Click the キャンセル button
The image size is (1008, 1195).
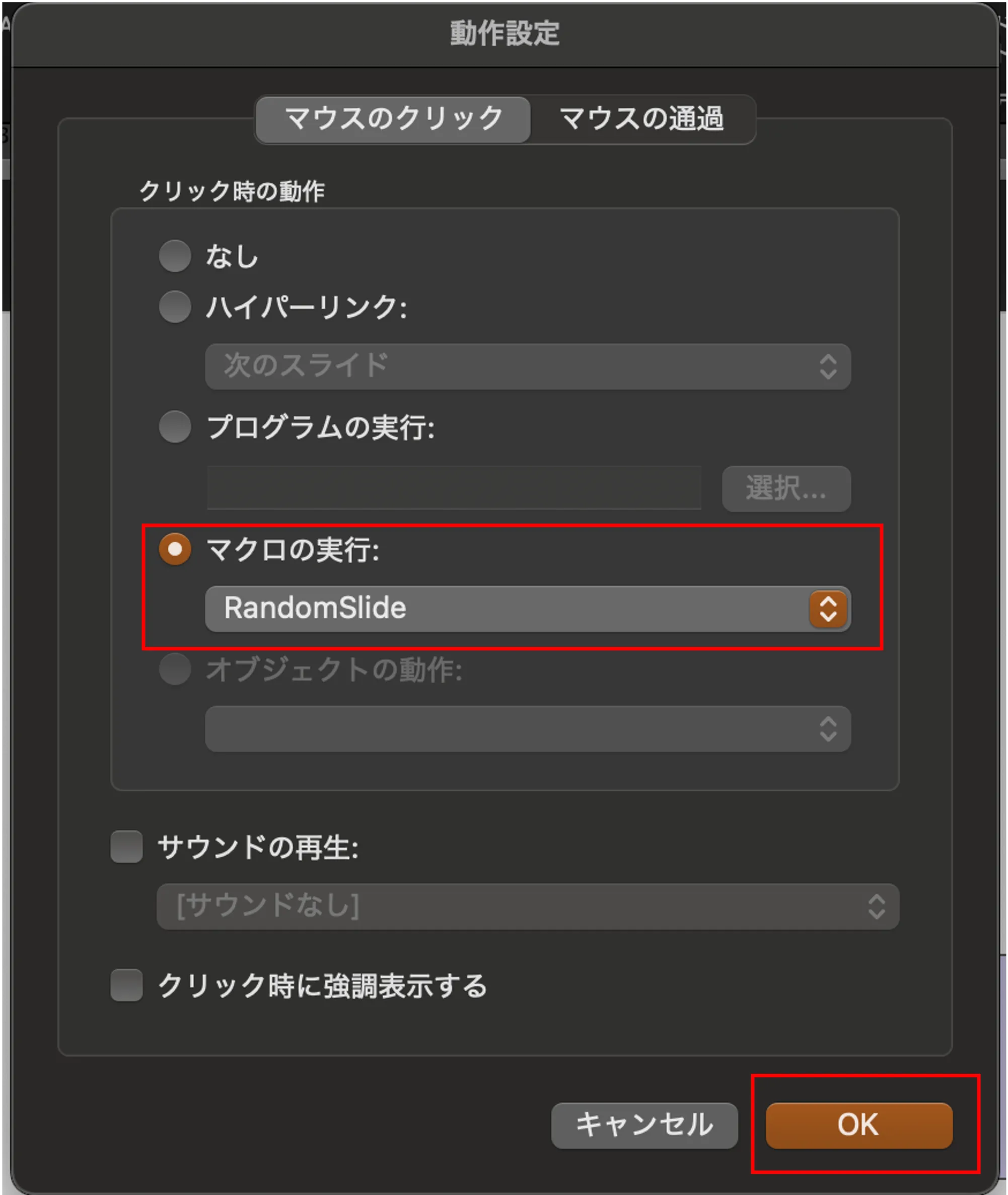coord(644,1125)
